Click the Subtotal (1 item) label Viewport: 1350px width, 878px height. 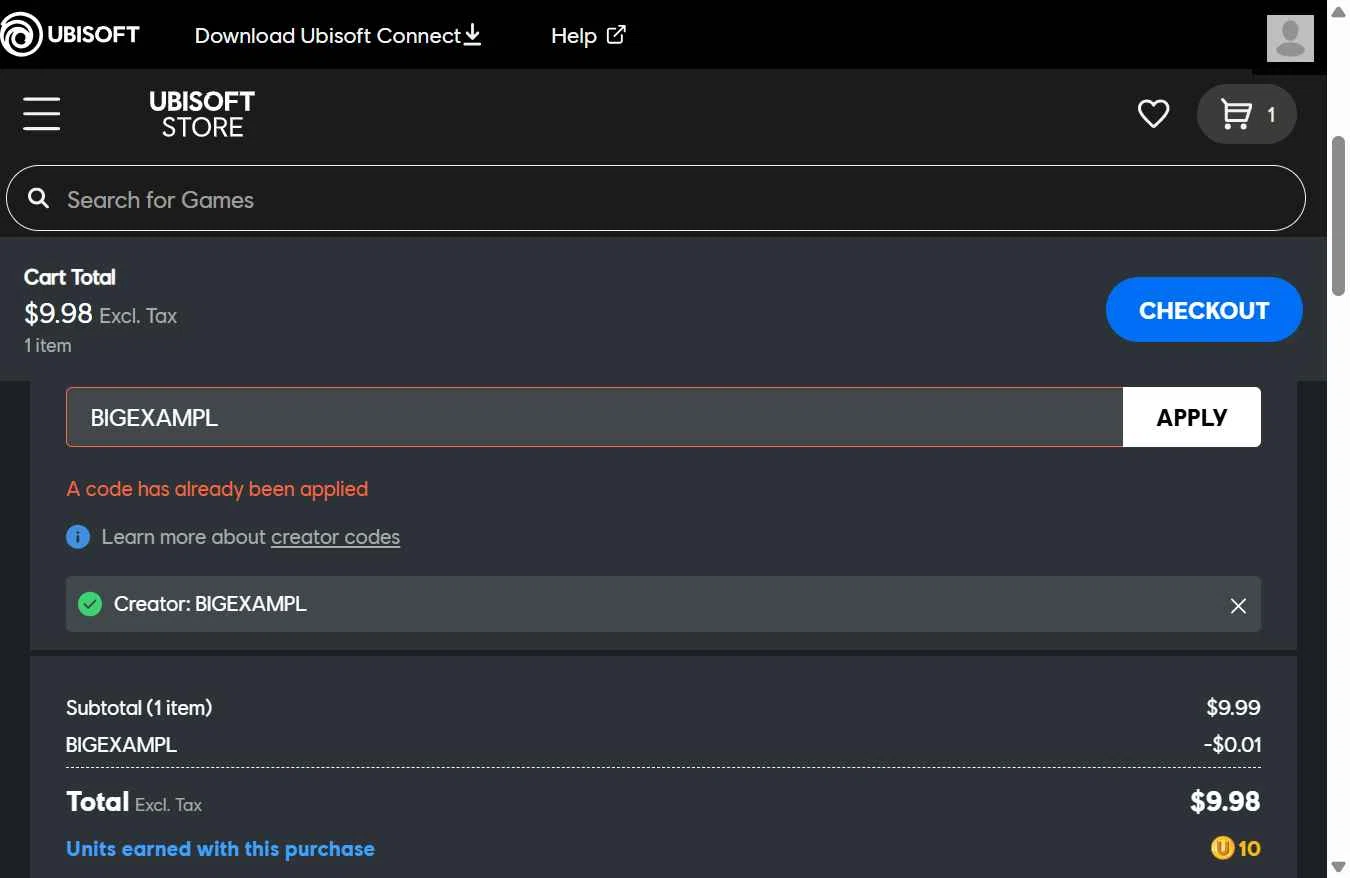(139, 708)
